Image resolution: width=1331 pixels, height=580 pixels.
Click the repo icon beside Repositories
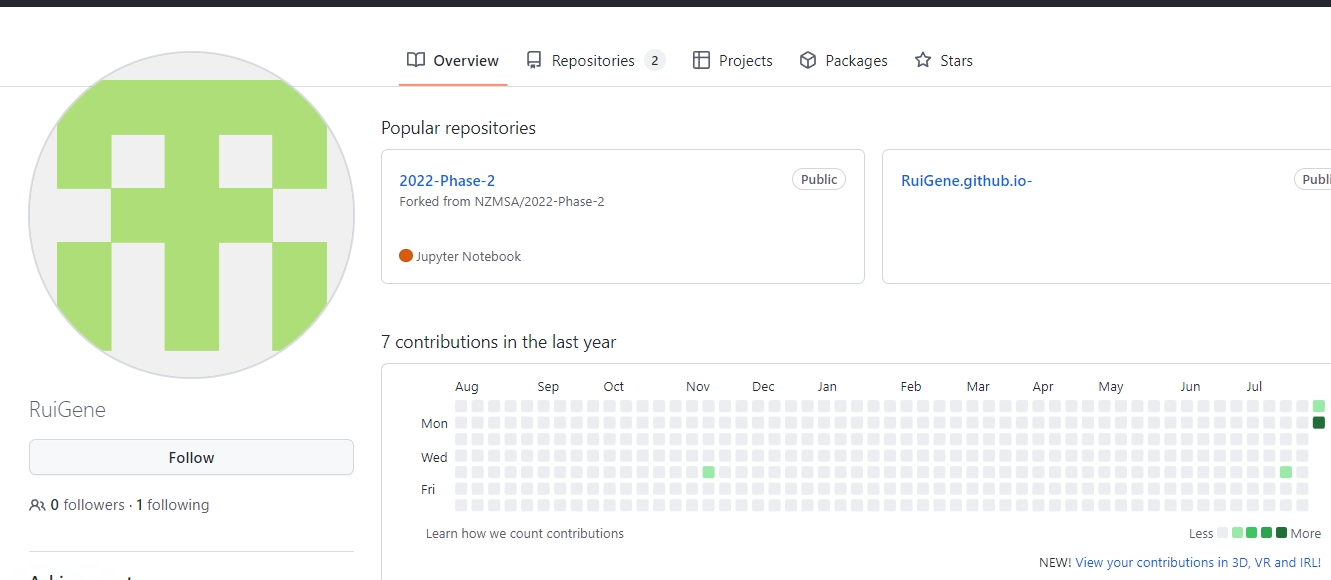tap(535, 60)
